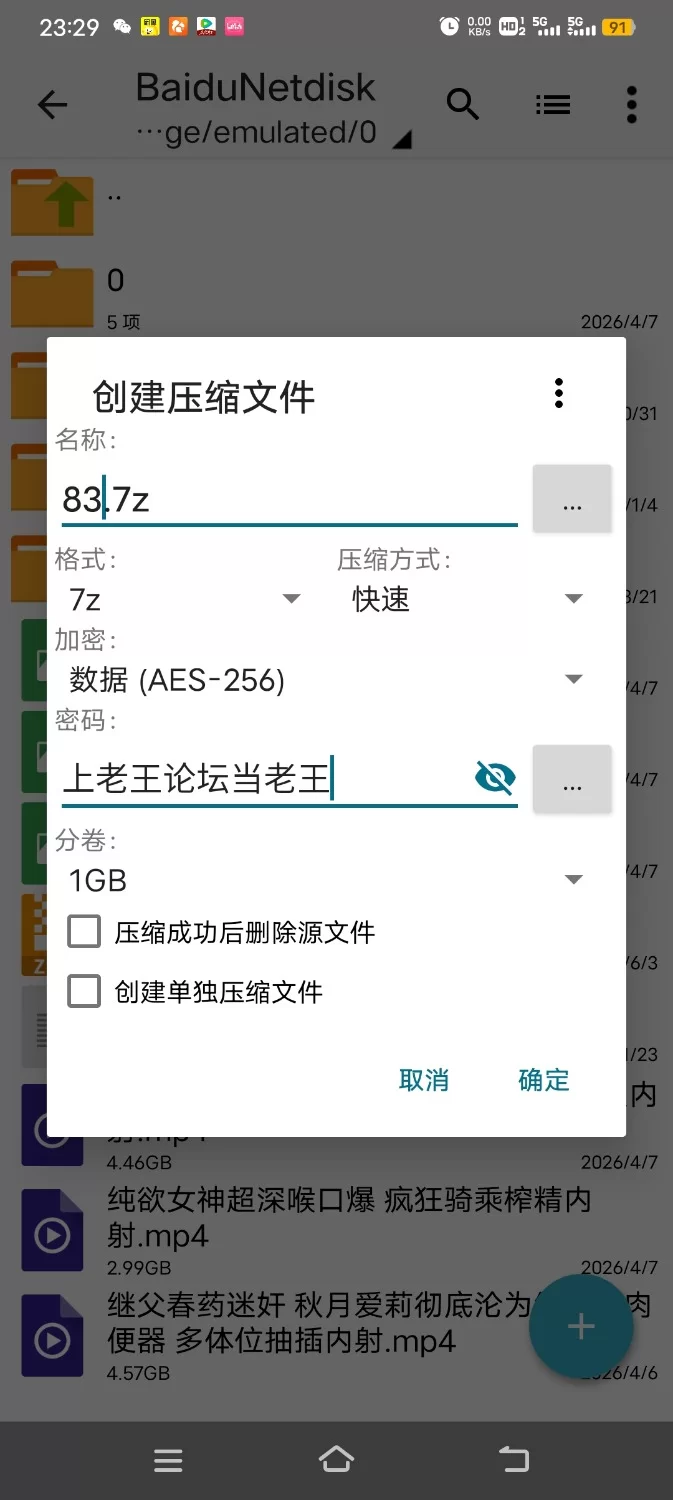This screenshot has height=1500, width=673.
Task: Click the 取消 button
Action: coord(424,1080)
